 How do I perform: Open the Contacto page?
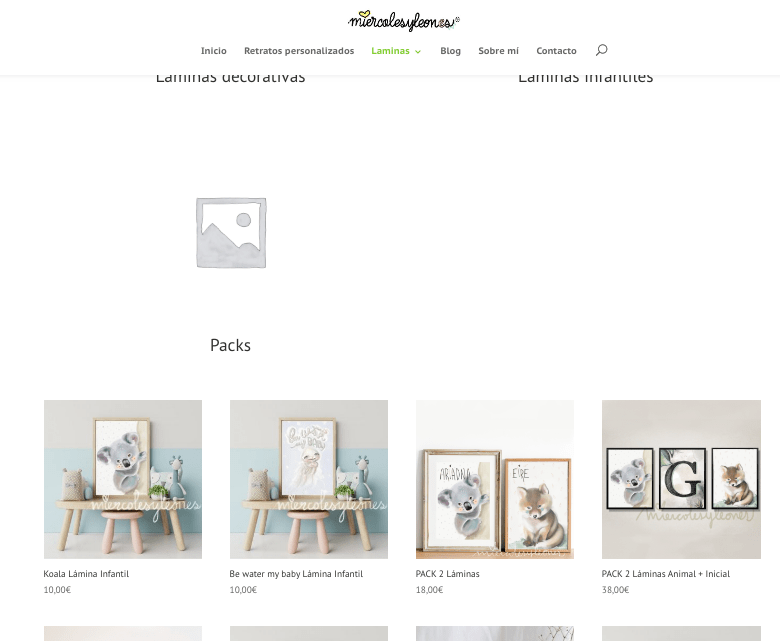point(556,51)
